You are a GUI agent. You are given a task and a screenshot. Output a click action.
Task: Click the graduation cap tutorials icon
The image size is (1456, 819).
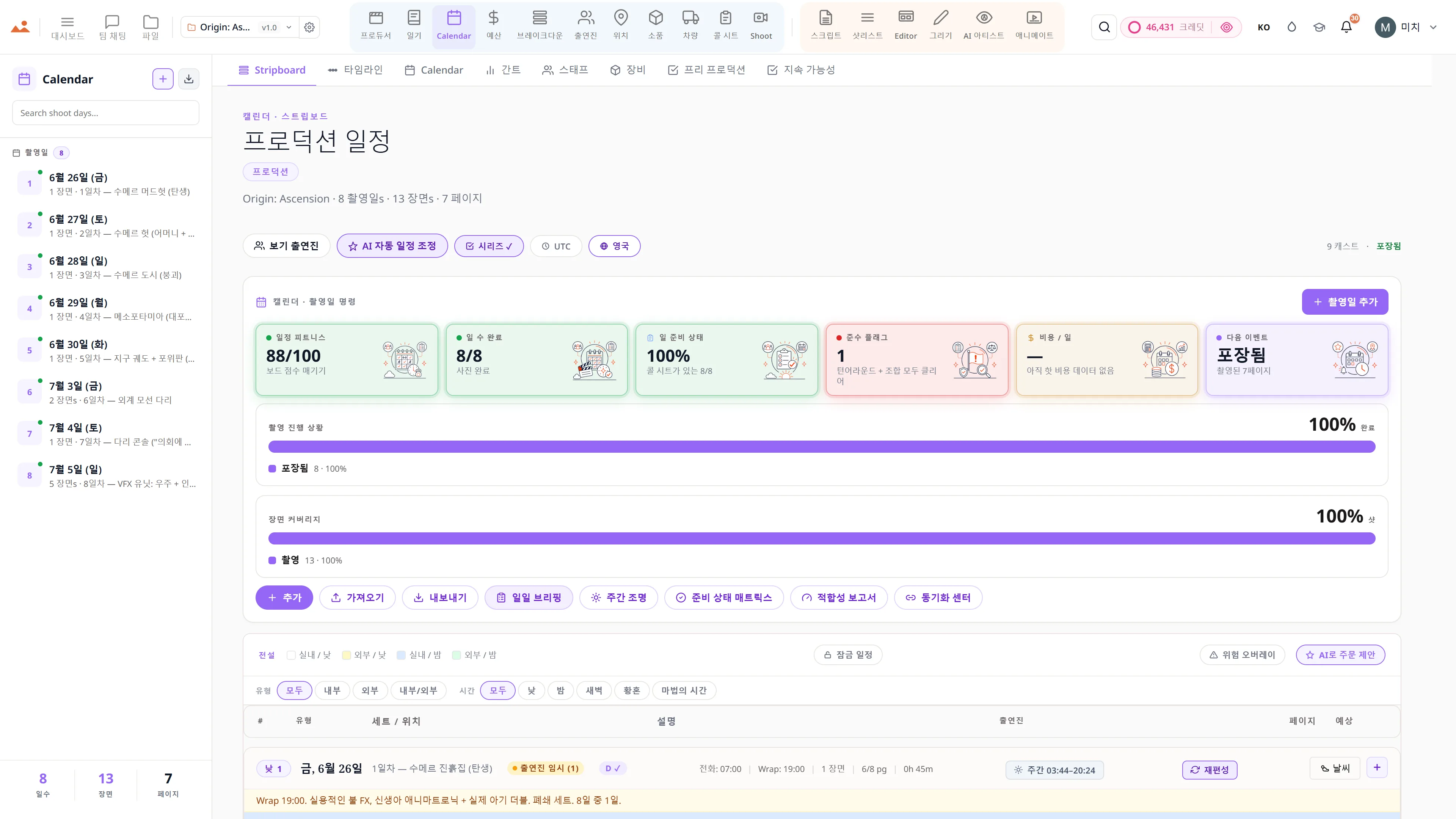1319,27
